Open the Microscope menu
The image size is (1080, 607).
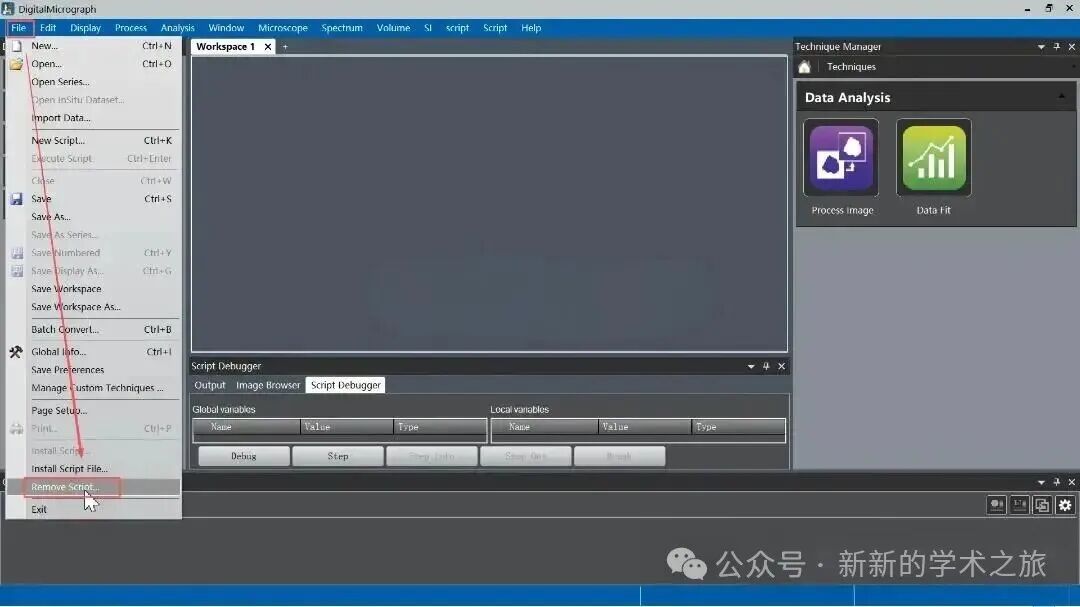282,28
